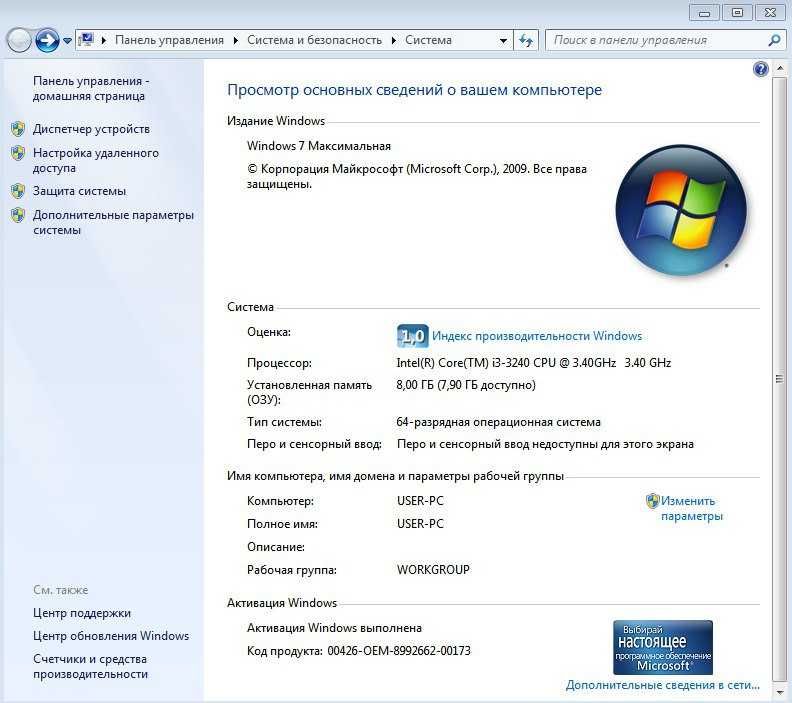The width and height of the screenshot is (792, 703).
Task: Open Настройка удаленного доступа link
Action: tap(96, 160)
